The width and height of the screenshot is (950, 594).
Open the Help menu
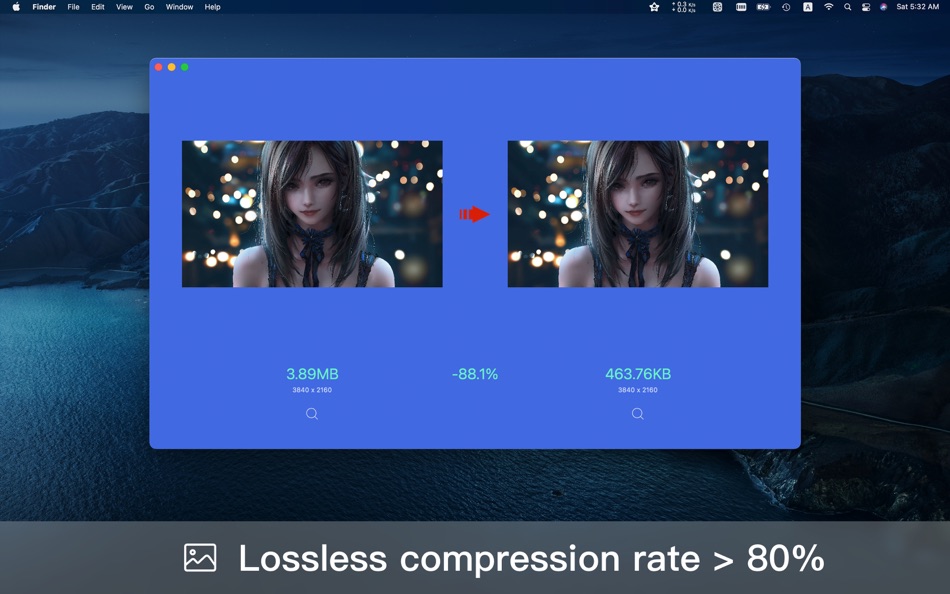212,7
